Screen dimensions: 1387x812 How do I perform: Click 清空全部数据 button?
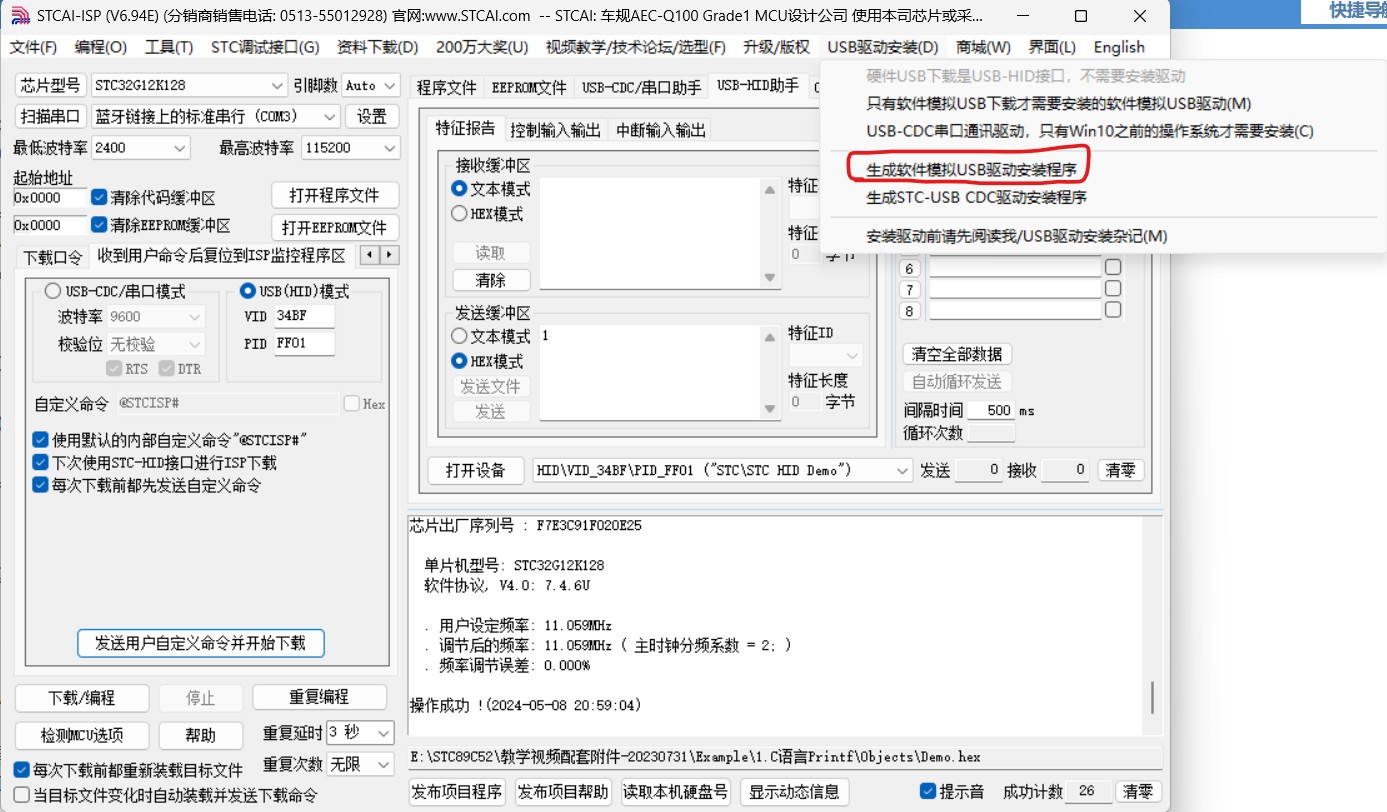[x=957, y=354]
